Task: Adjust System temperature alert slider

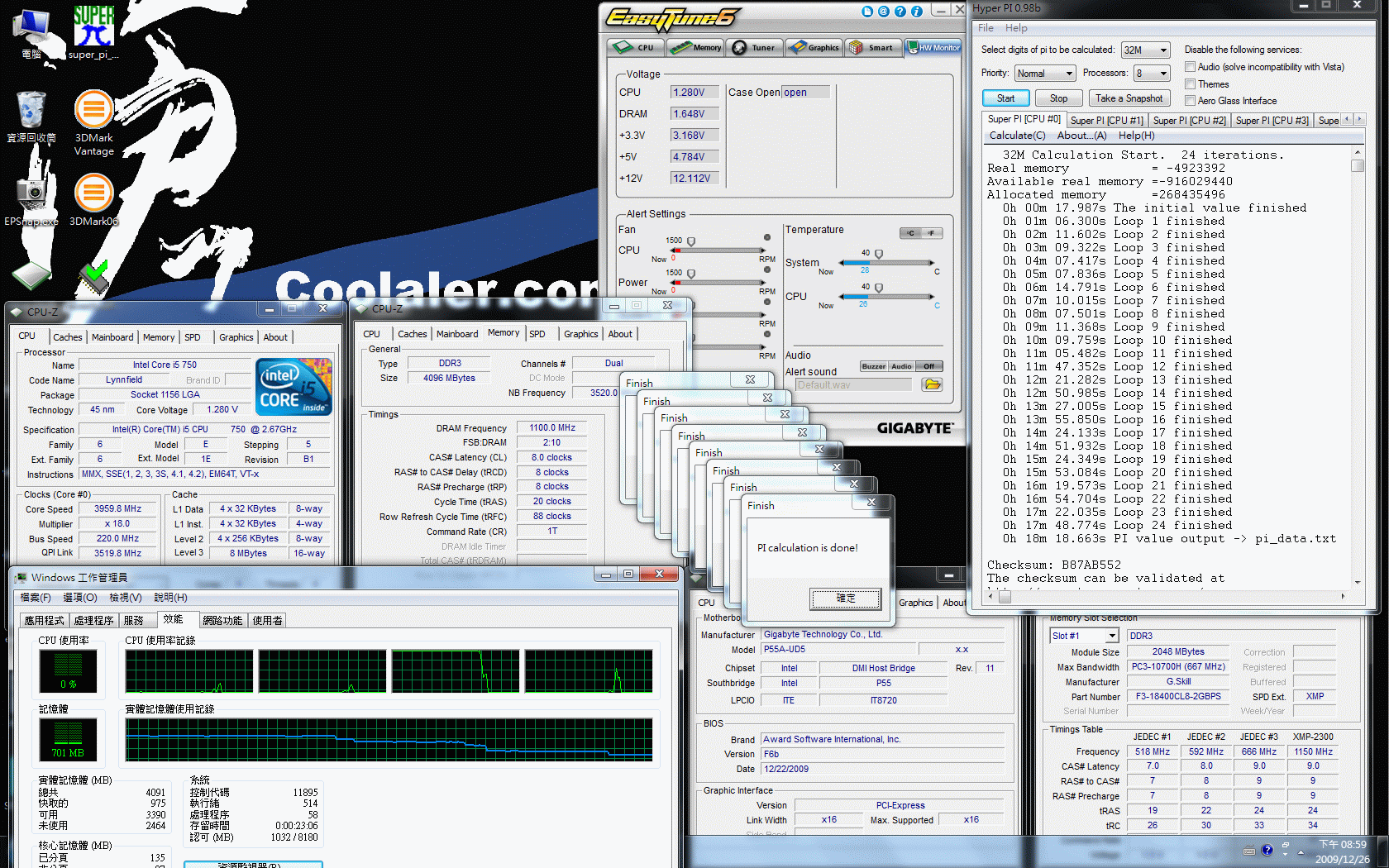Action: (x=879, y=254)
